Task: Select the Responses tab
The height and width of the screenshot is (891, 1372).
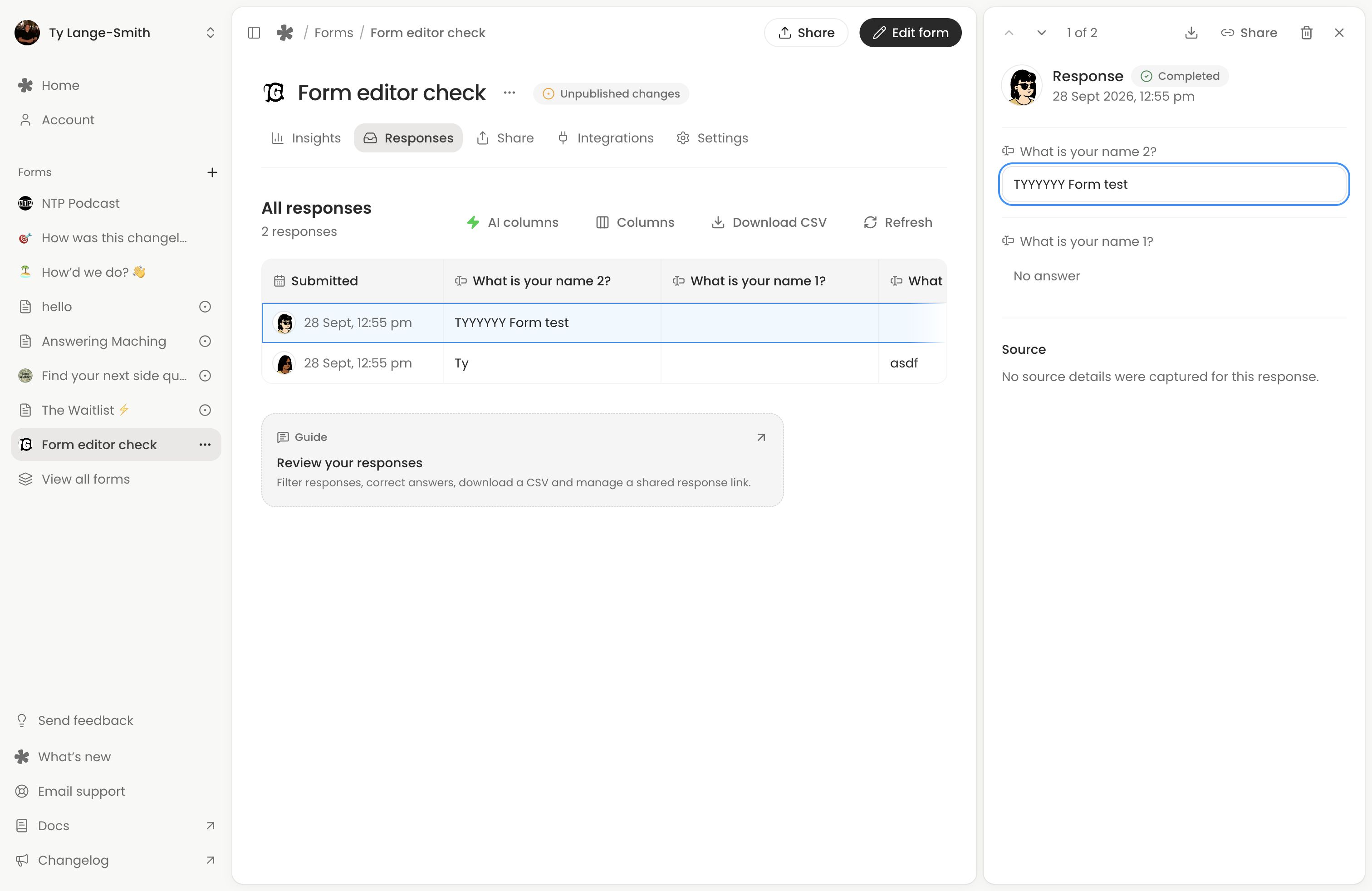Action: point(408,138)
